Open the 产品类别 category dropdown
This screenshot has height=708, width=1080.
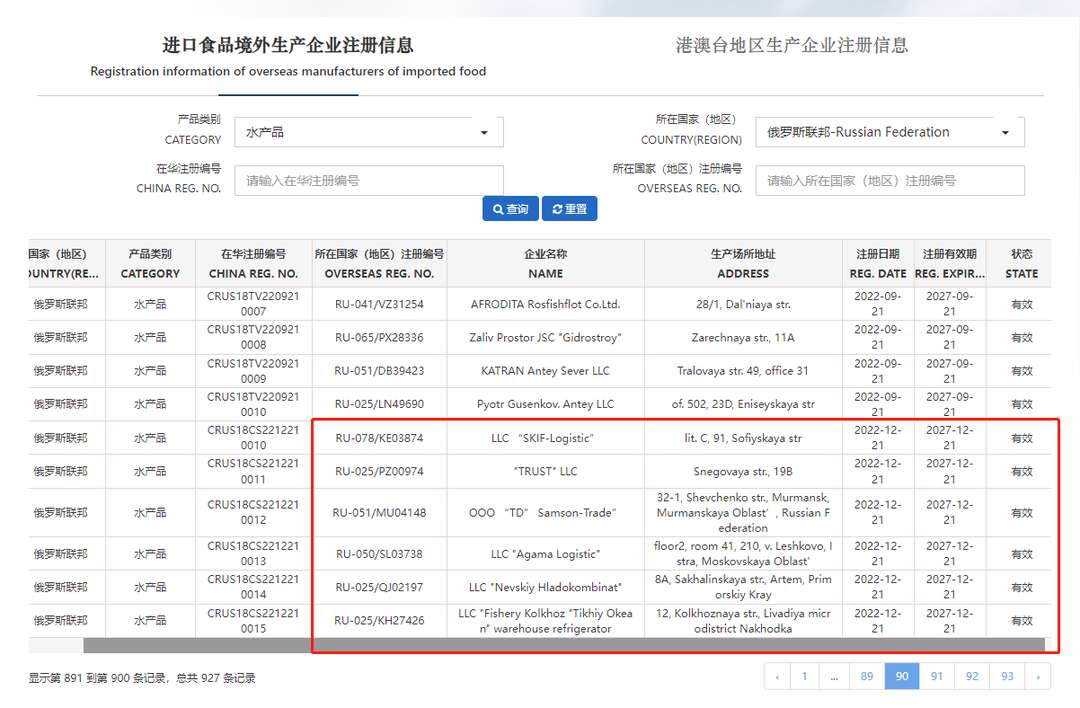click(x=369, y=132)
